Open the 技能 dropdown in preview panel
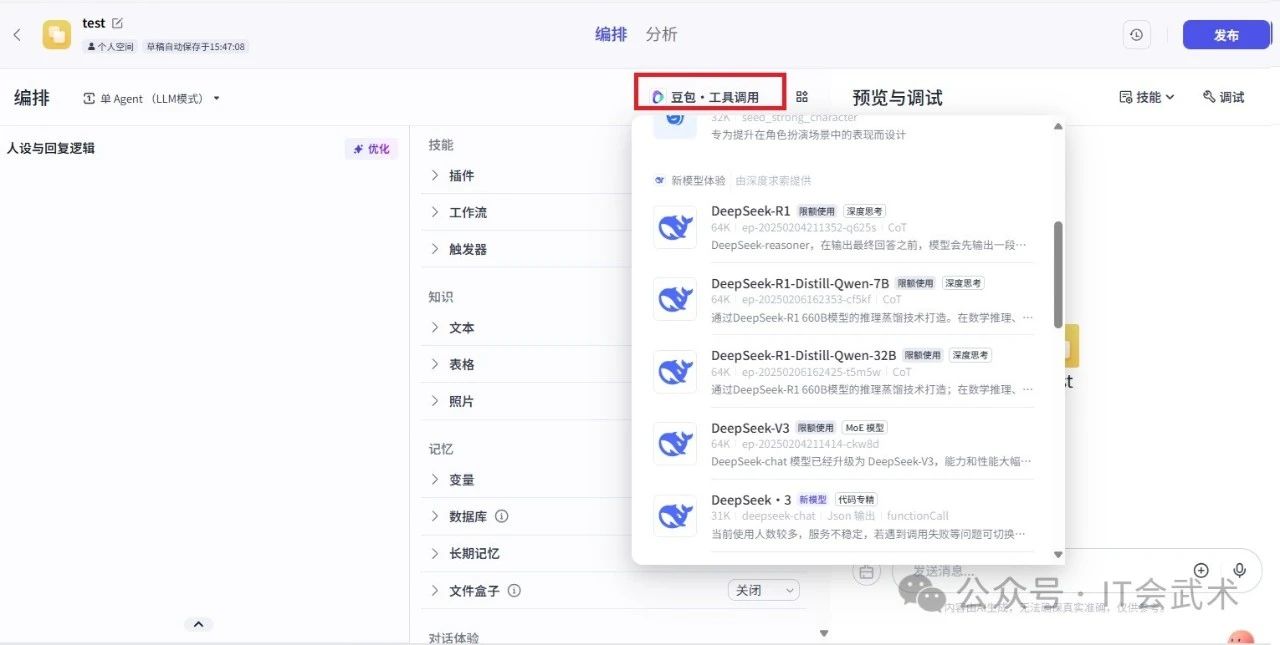1280x645 pixels. point(1147,97)
